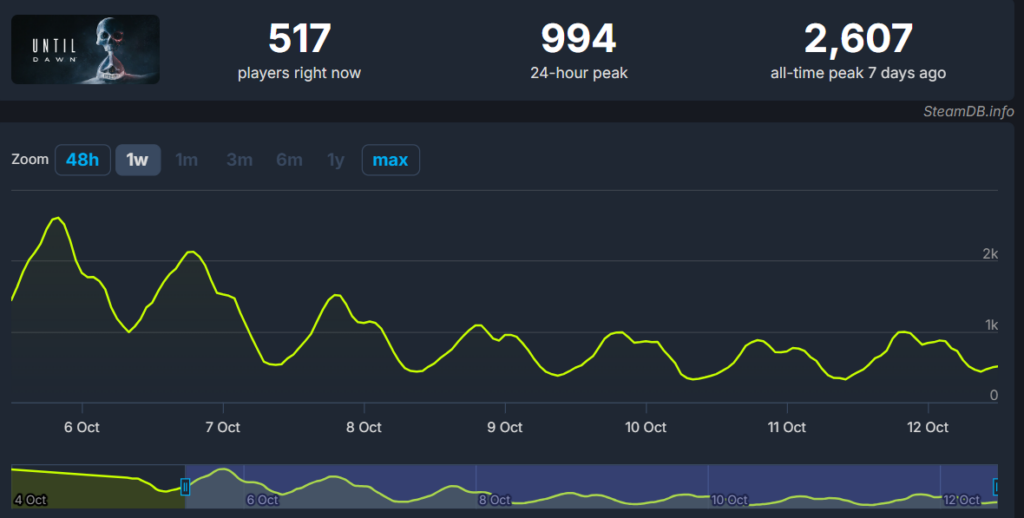This screenshot has height=518, width=1024.
Task: Click the right navigator range handle
Action: pos(996,486)
